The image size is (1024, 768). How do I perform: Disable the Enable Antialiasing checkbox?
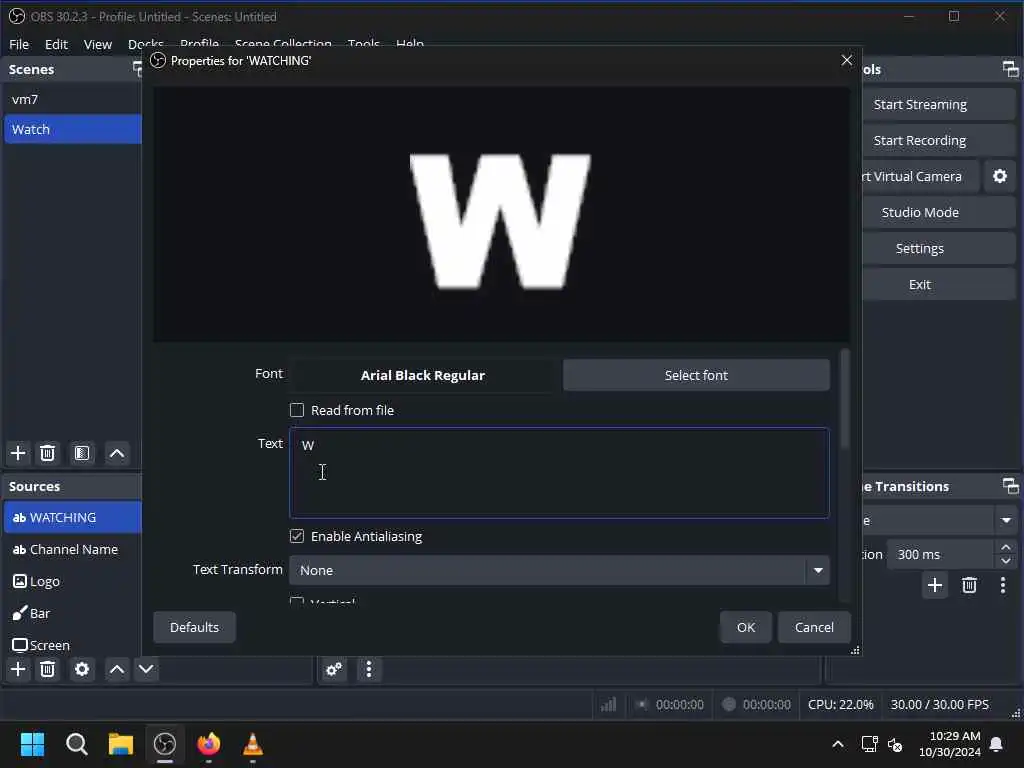tap(297, 536)
